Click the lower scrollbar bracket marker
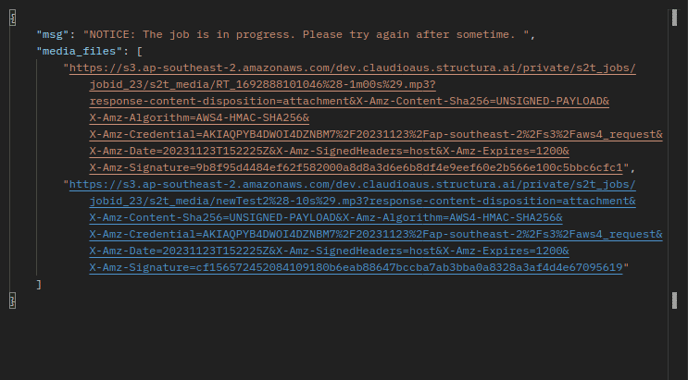 [674, 301]
